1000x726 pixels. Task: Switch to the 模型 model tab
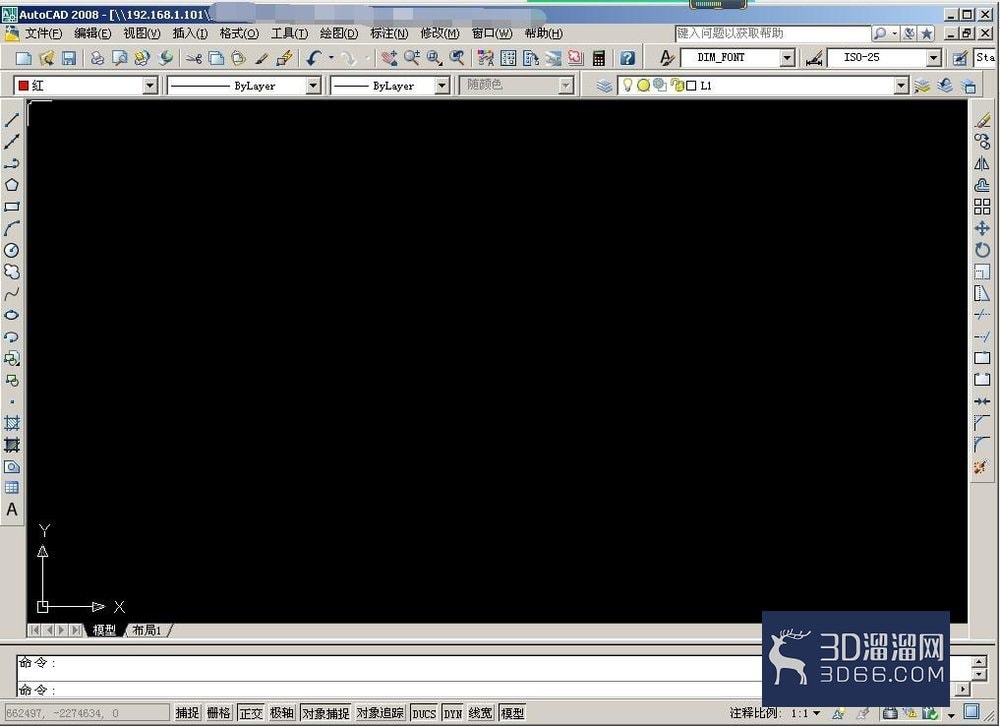pos(104,630)
